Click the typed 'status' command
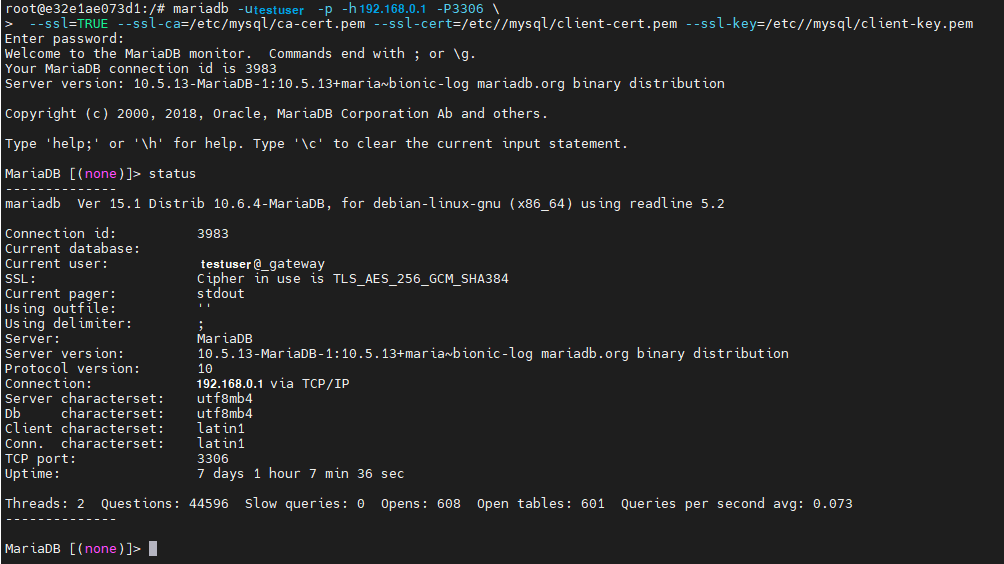1004x564 pixels. click(172, 173)
